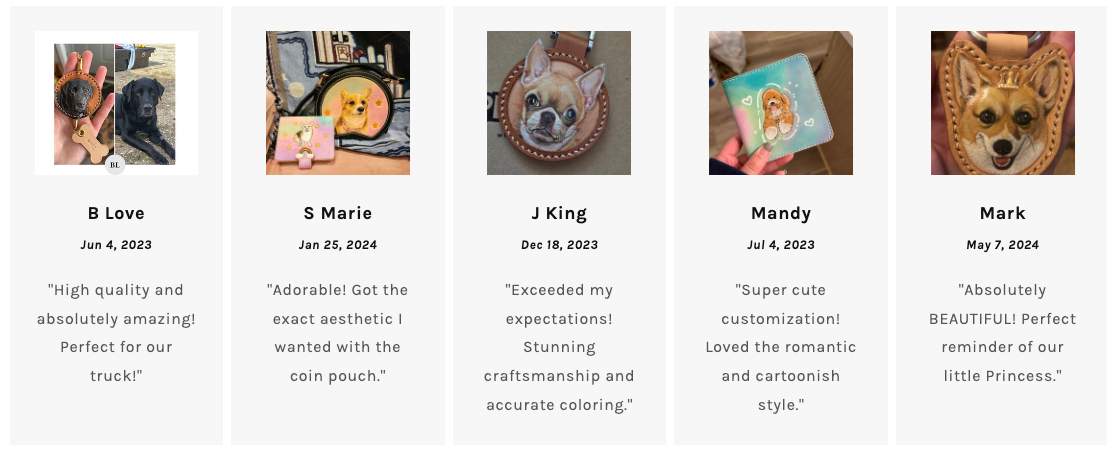Click reviewer name Mark
The height and width of the screenshot is (449, 1107).
(x=1002, y=213)
